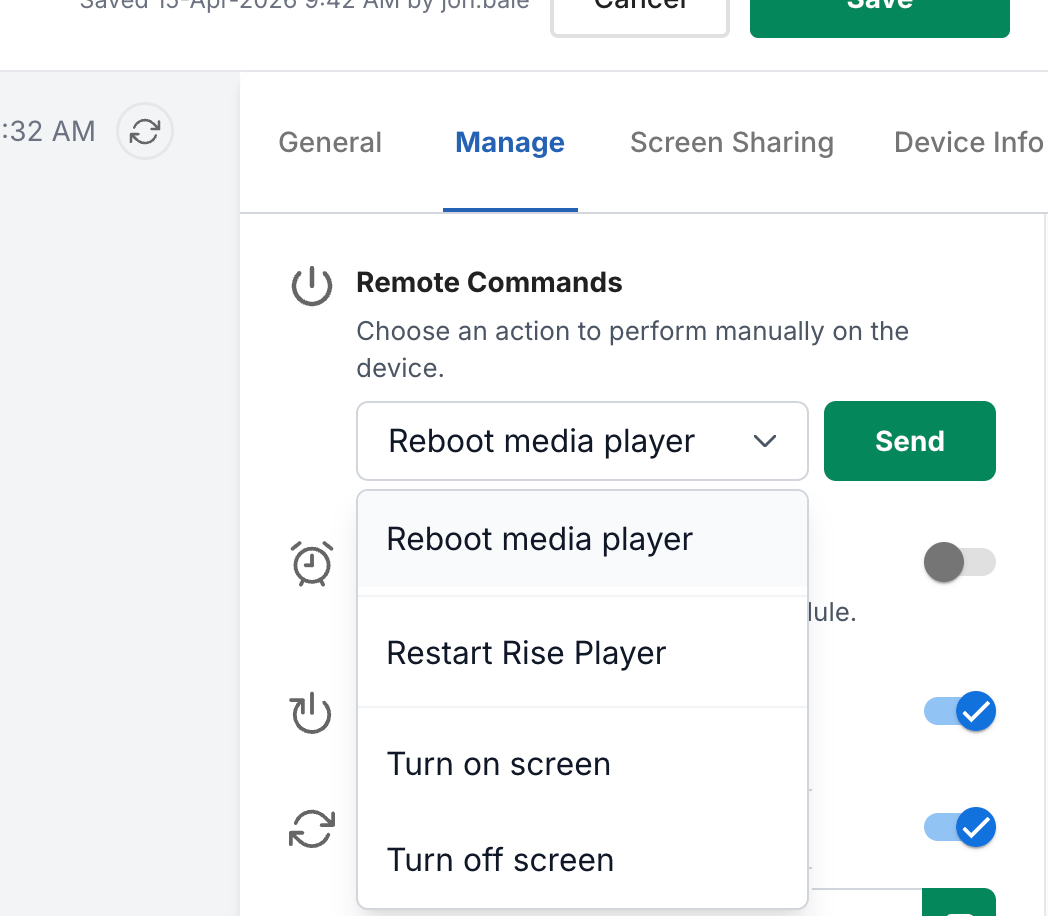The width and height of the screenshot is (1048, 916).
Task: Choose Turn off screen command
Action: (500, 859)
